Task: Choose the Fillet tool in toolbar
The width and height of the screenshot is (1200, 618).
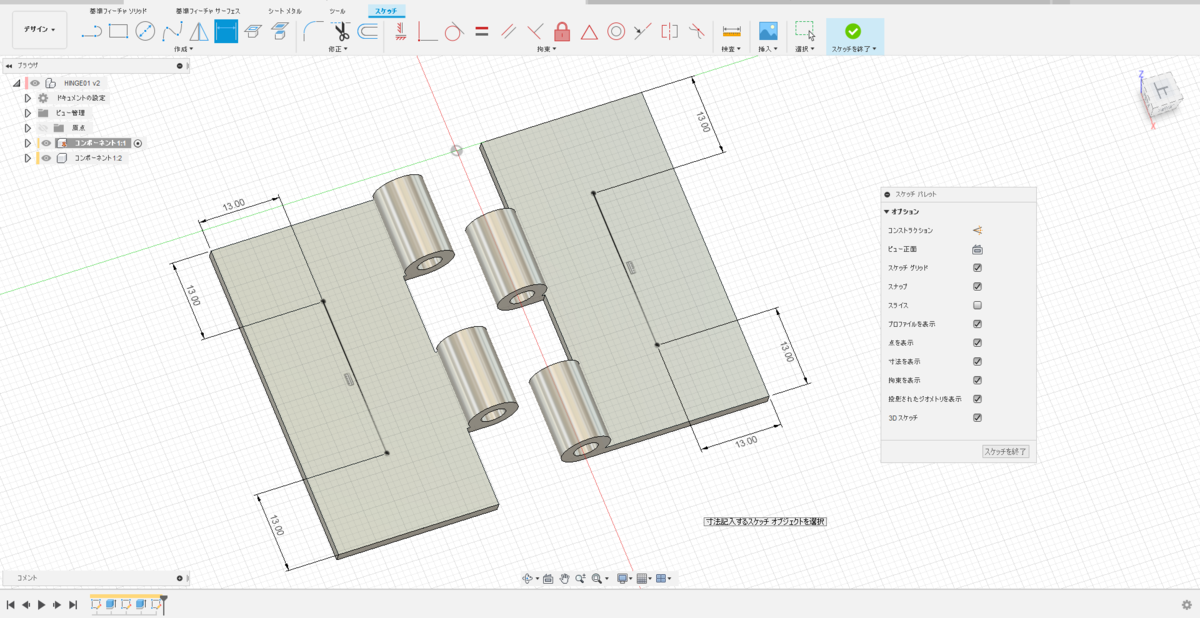Action: pyautogui.click(x=313, y=31)
